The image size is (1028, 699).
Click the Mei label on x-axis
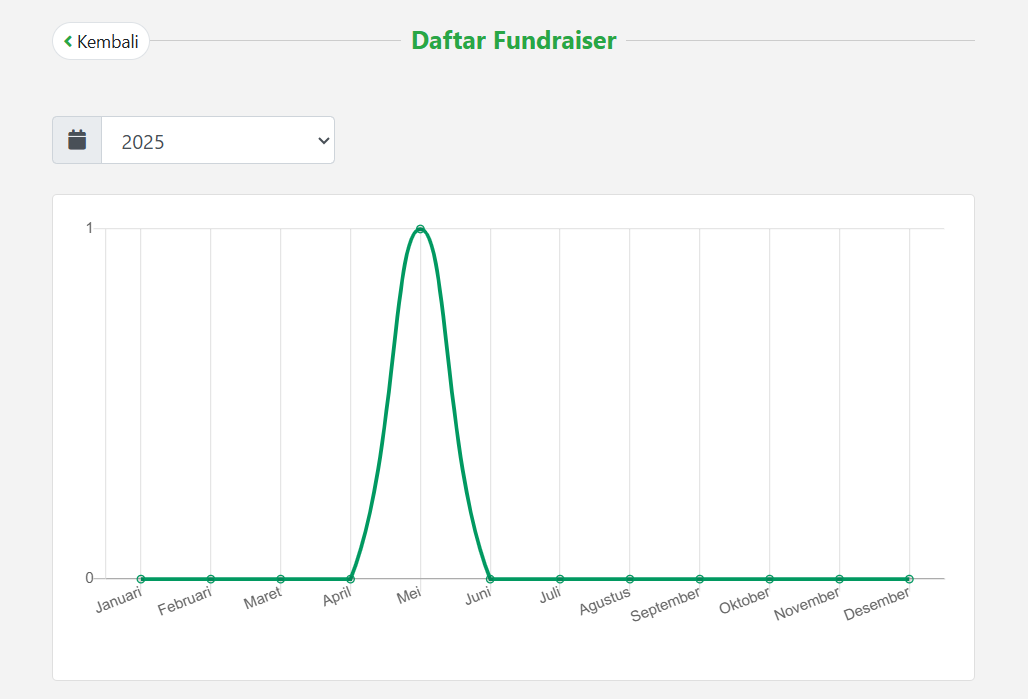click(x=409, y=596)
